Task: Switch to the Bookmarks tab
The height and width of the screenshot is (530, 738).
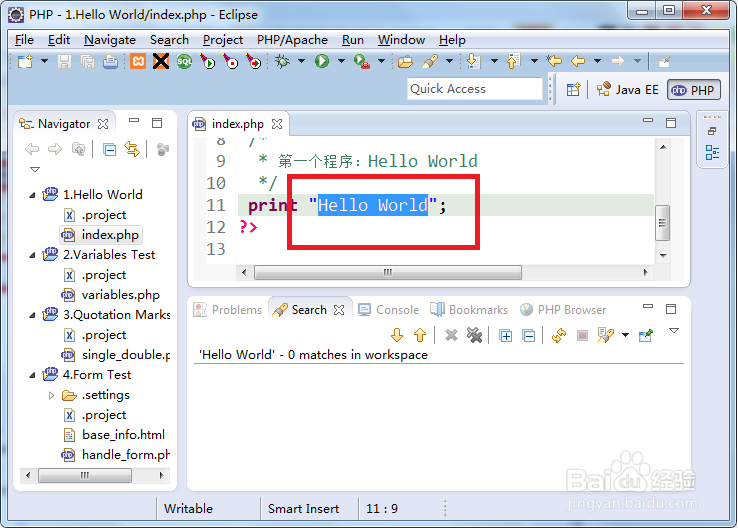Action: 469,310
